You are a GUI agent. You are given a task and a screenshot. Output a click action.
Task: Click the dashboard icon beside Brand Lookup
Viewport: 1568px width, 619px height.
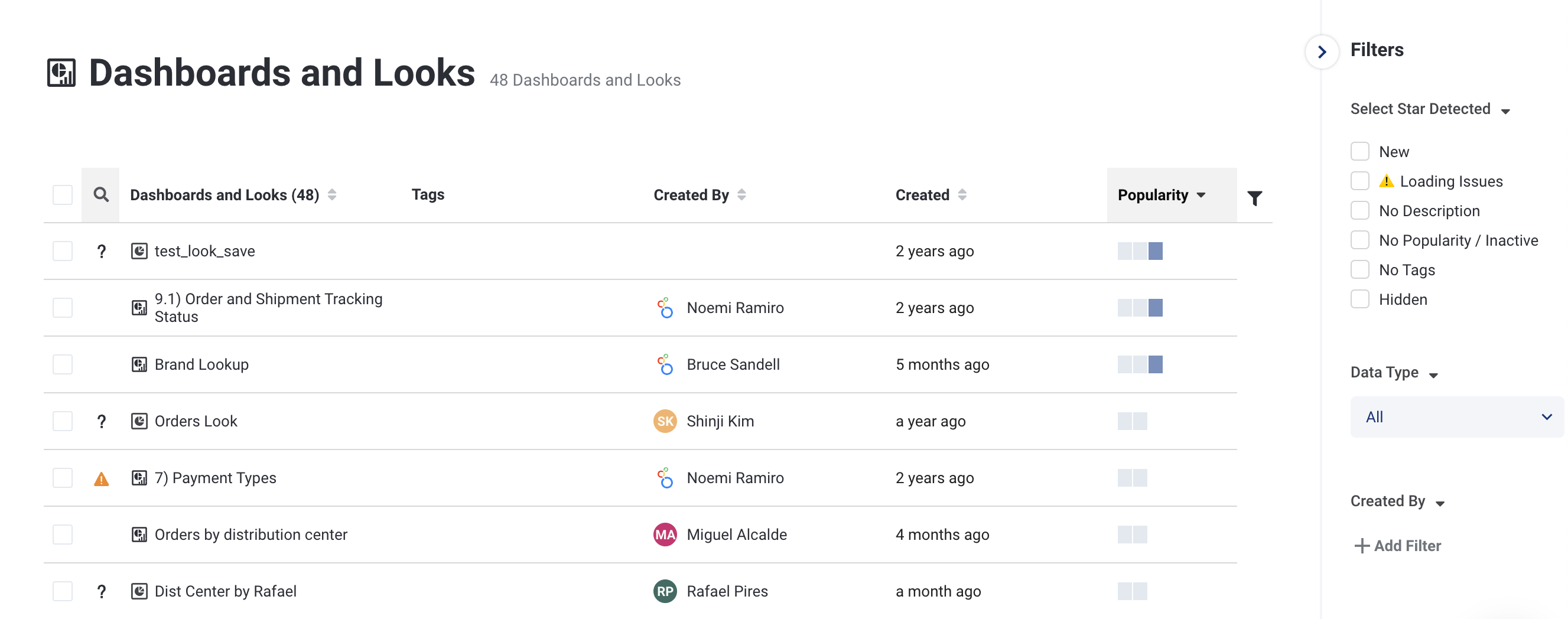click(139, 364)
